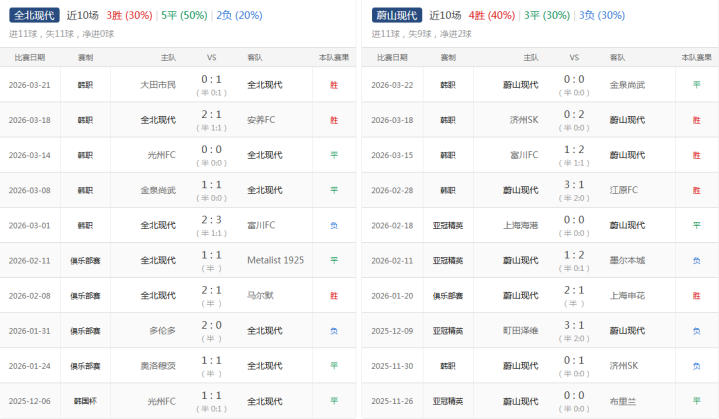Viewport: 719px width, 419px height.
Task: Click the 5平 (50%) draw statistic
Action: coord(186,15)
